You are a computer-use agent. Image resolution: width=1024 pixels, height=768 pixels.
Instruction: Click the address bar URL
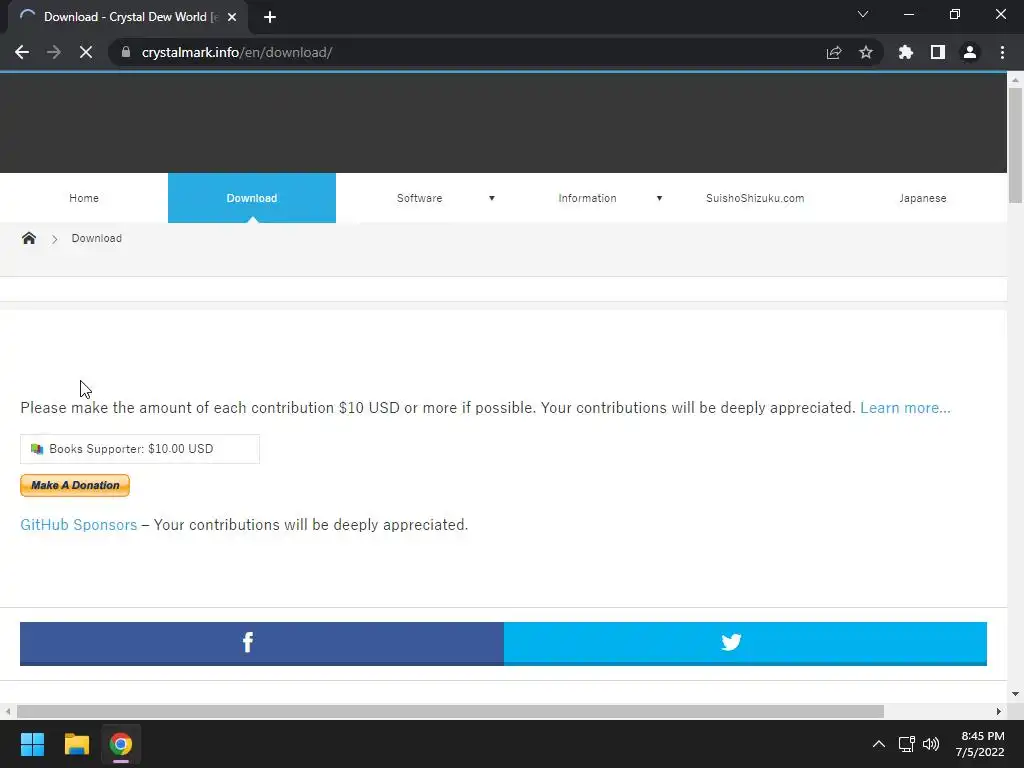point(236,52)
